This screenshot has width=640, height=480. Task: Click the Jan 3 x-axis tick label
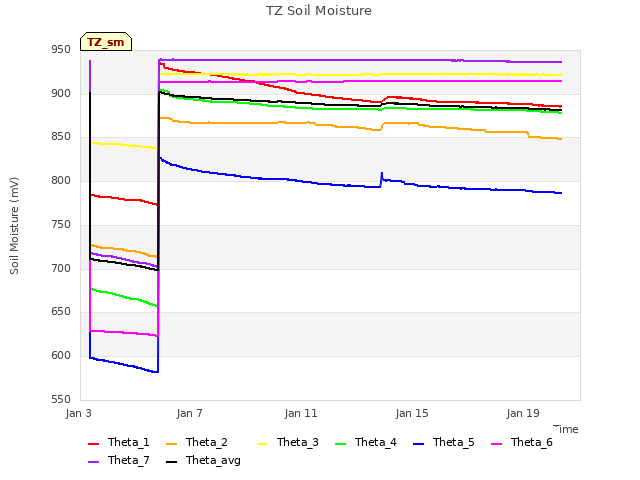(x=79, y=413)
